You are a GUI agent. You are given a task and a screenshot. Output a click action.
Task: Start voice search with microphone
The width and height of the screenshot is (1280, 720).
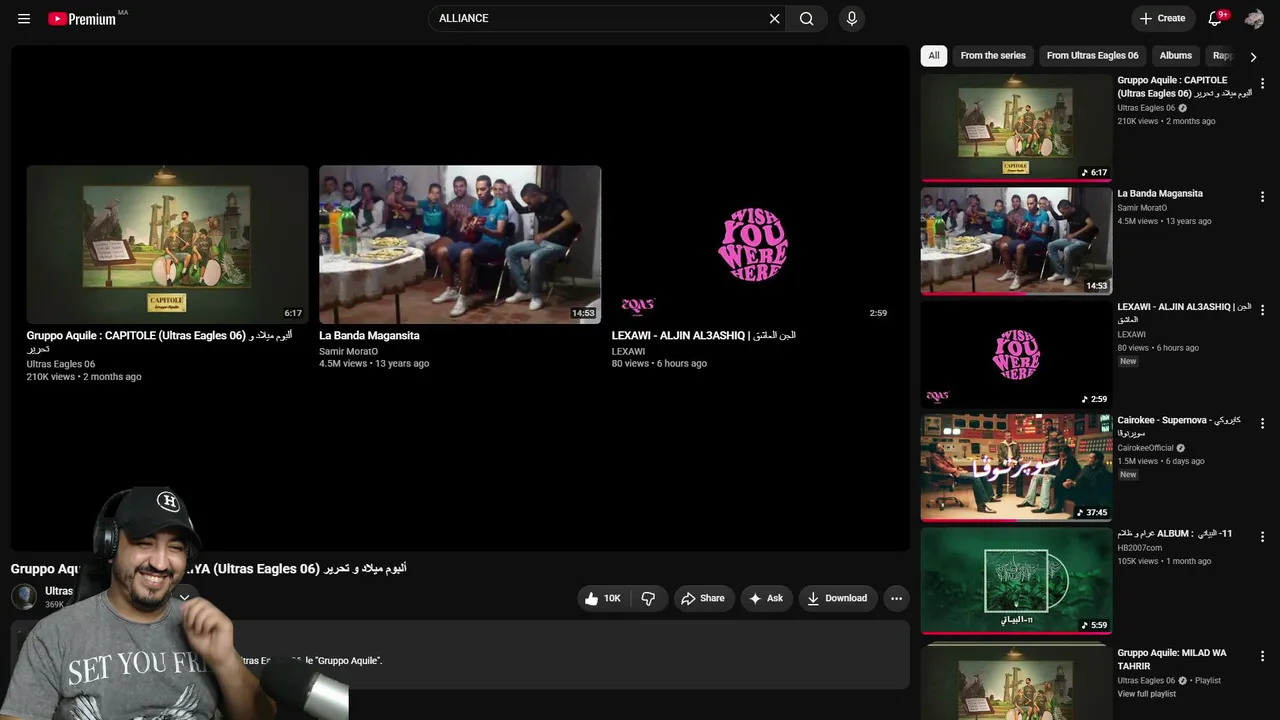[852, 18]
